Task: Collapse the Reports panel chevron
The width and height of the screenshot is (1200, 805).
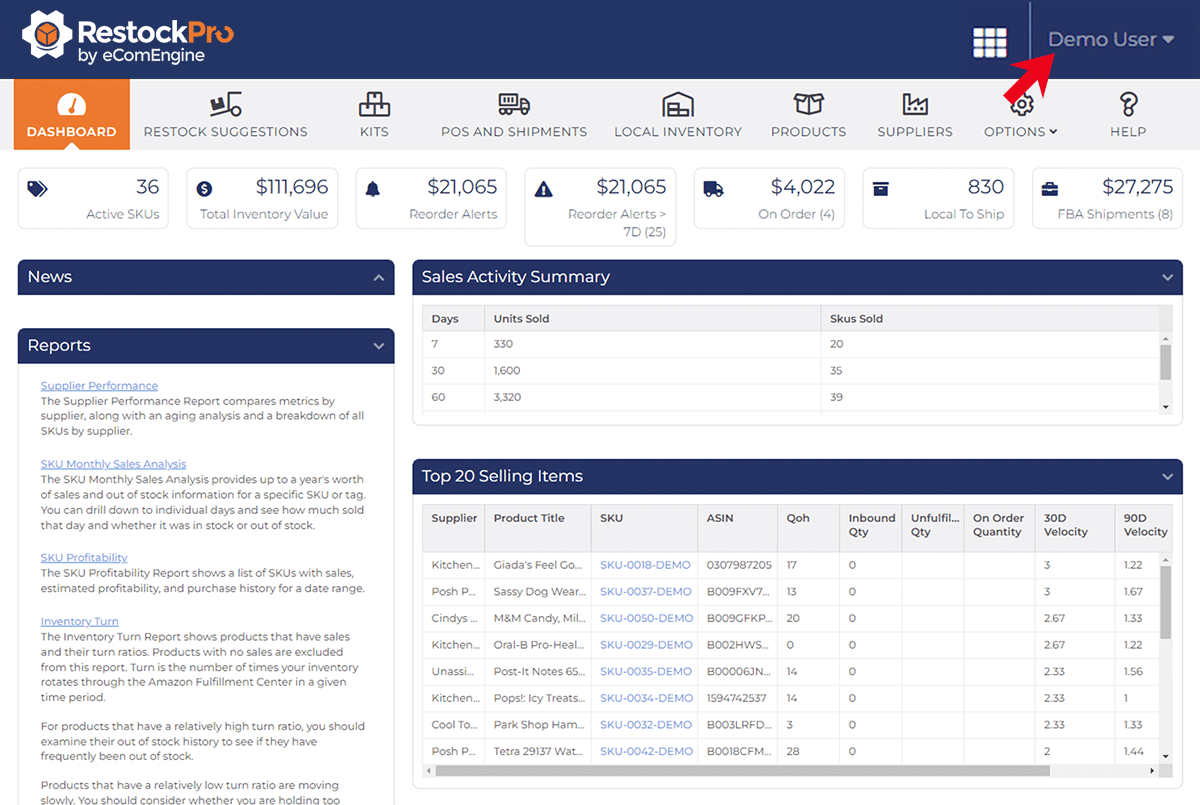Action: (x=378, y=346)
